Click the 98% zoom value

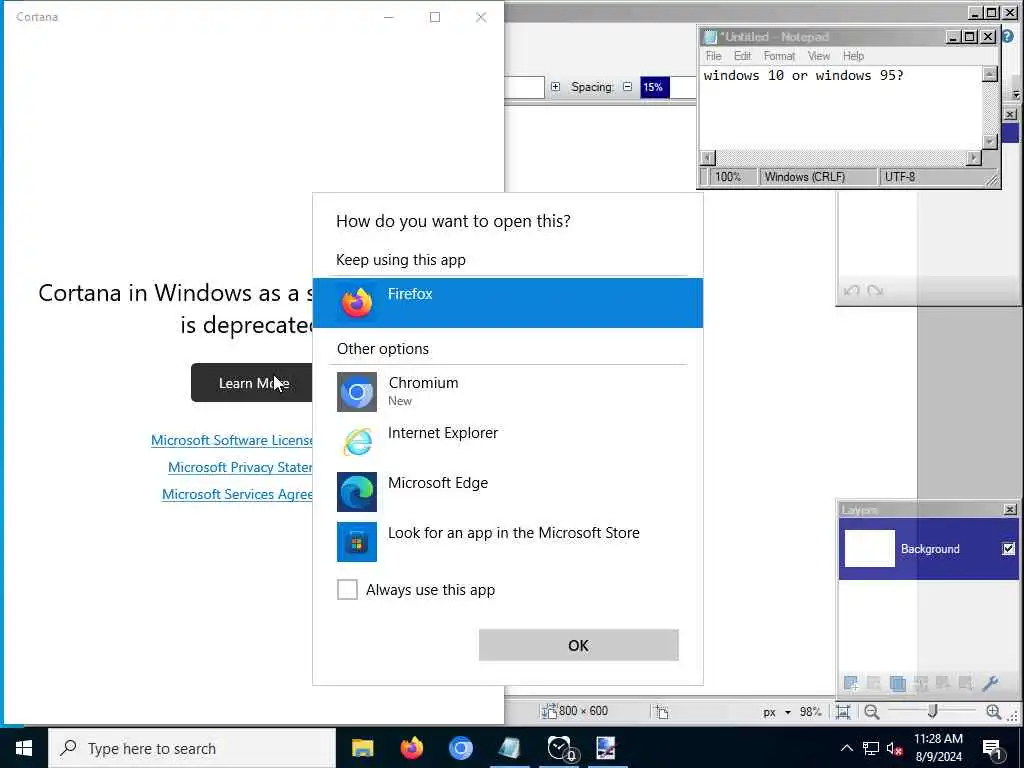pyautogui.click(x=810, y=712)
